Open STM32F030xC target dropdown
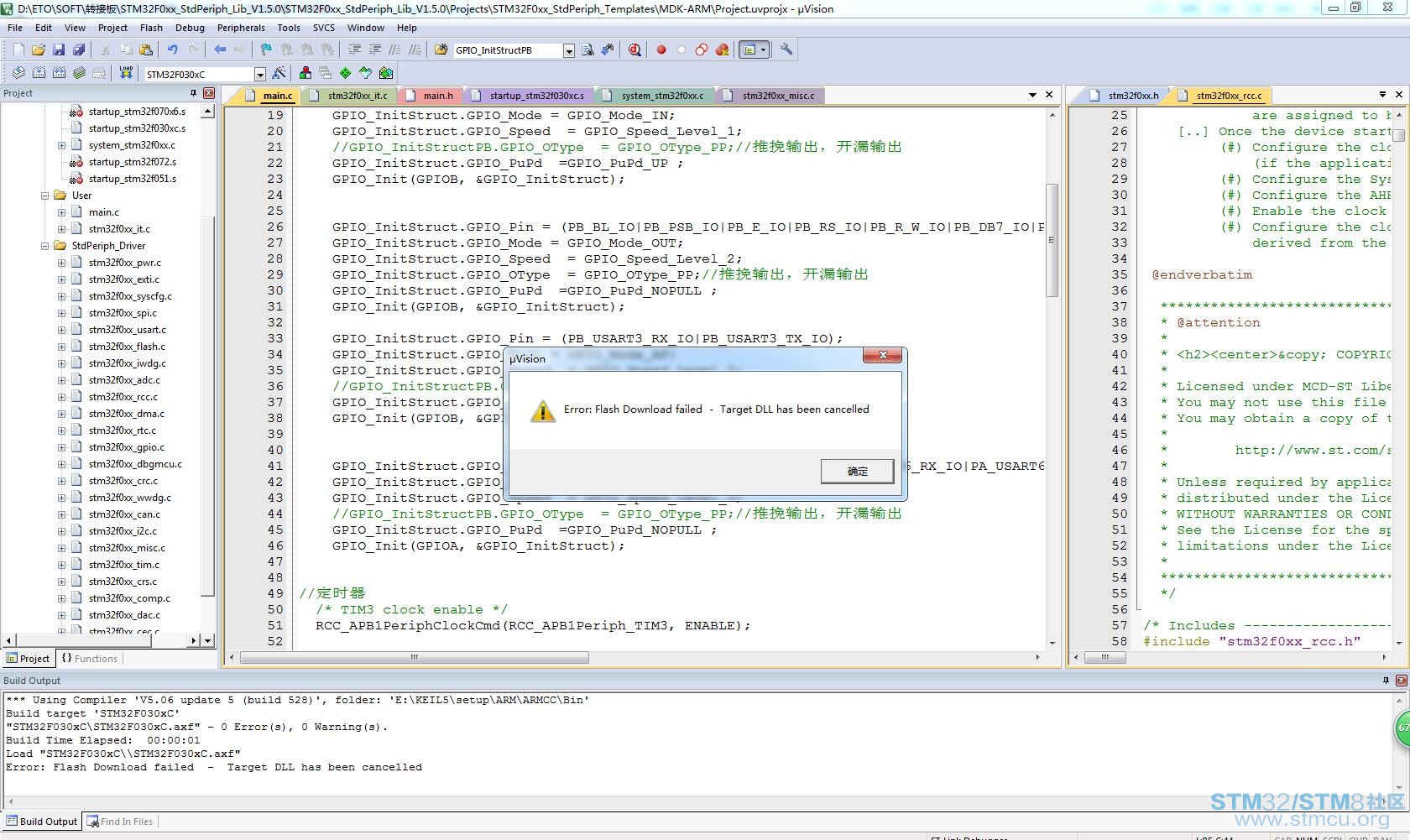This screenshot has width=1410, height=840. point(260,74)
